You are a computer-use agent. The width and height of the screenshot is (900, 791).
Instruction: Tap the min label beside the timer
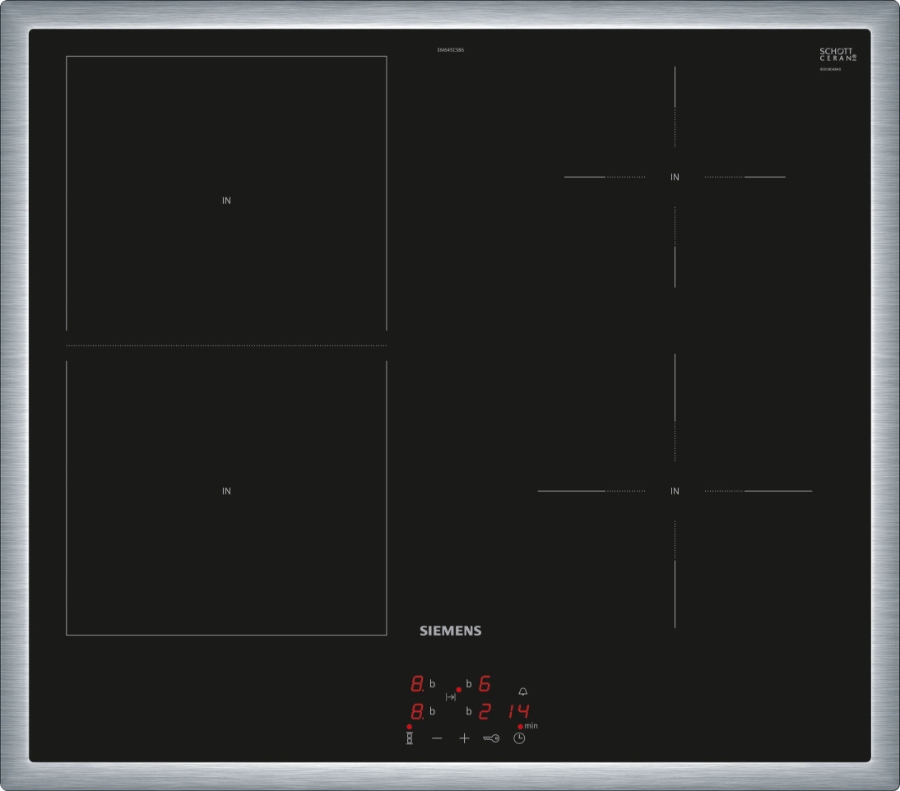tap(531, 726)
